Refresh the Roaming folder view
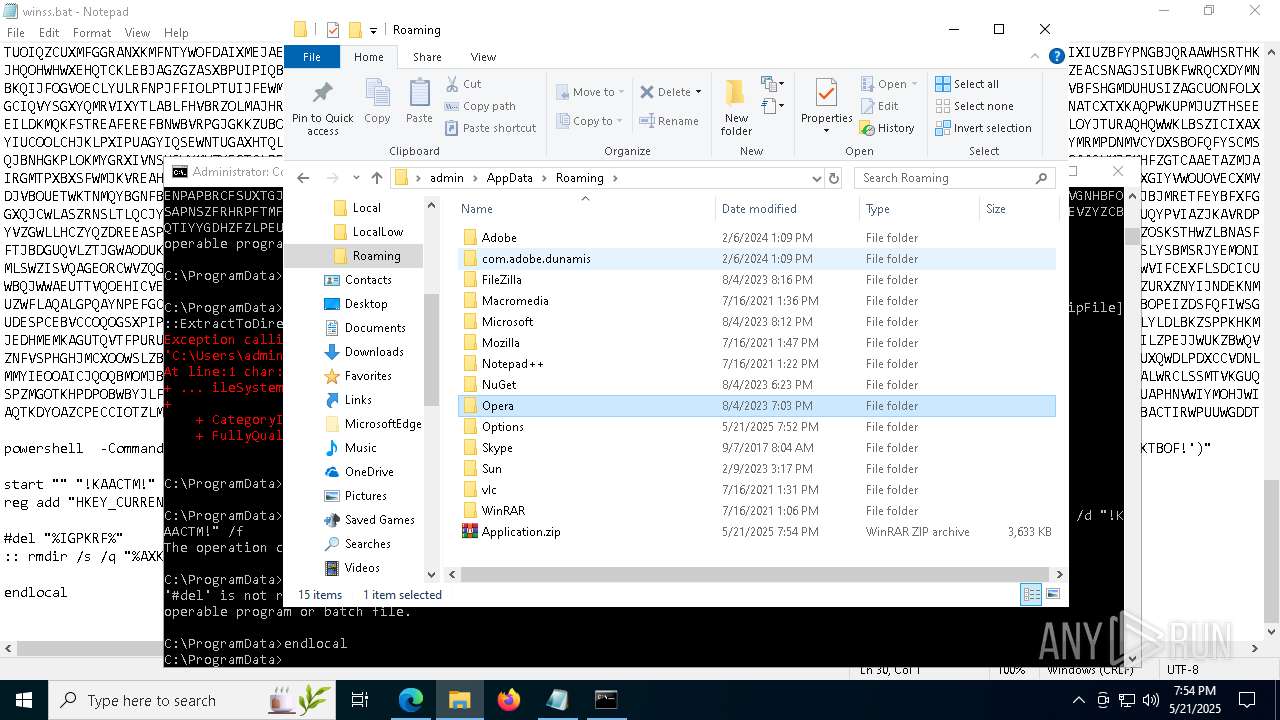 tap(834, 178)
